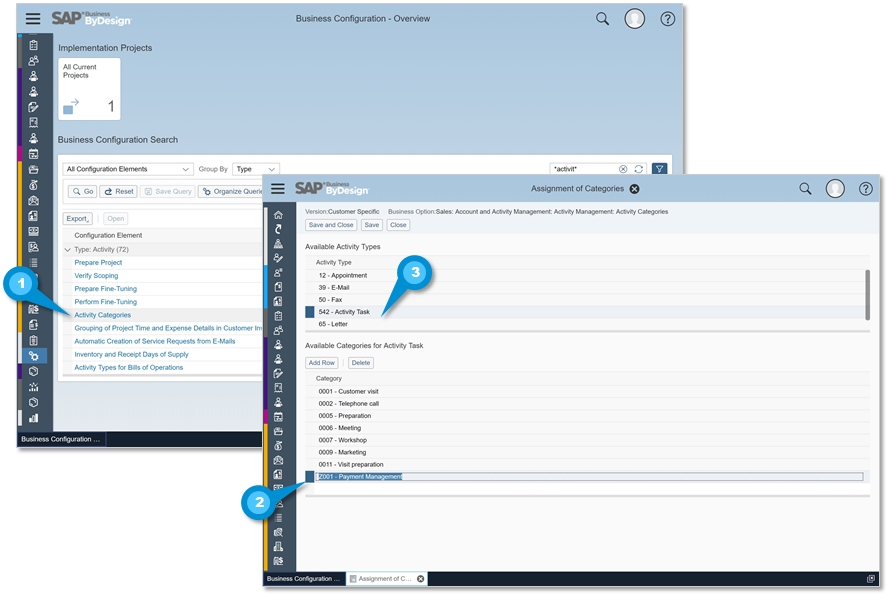Image resolution: width=889 pixels, height=596 pixels.
Task: Open the All Current Projects tile
Action: pos(89,89)
